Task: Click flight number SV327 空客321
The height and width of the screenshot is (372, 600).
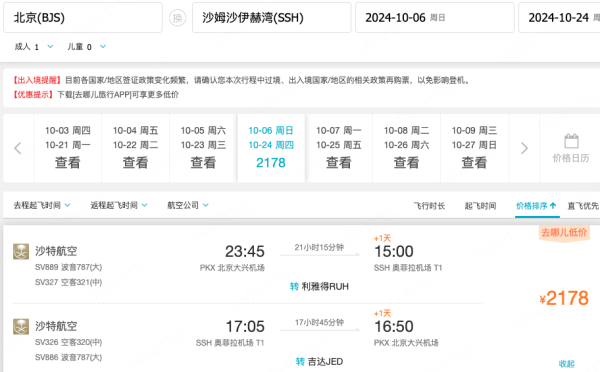Action: tap(68, 282)
